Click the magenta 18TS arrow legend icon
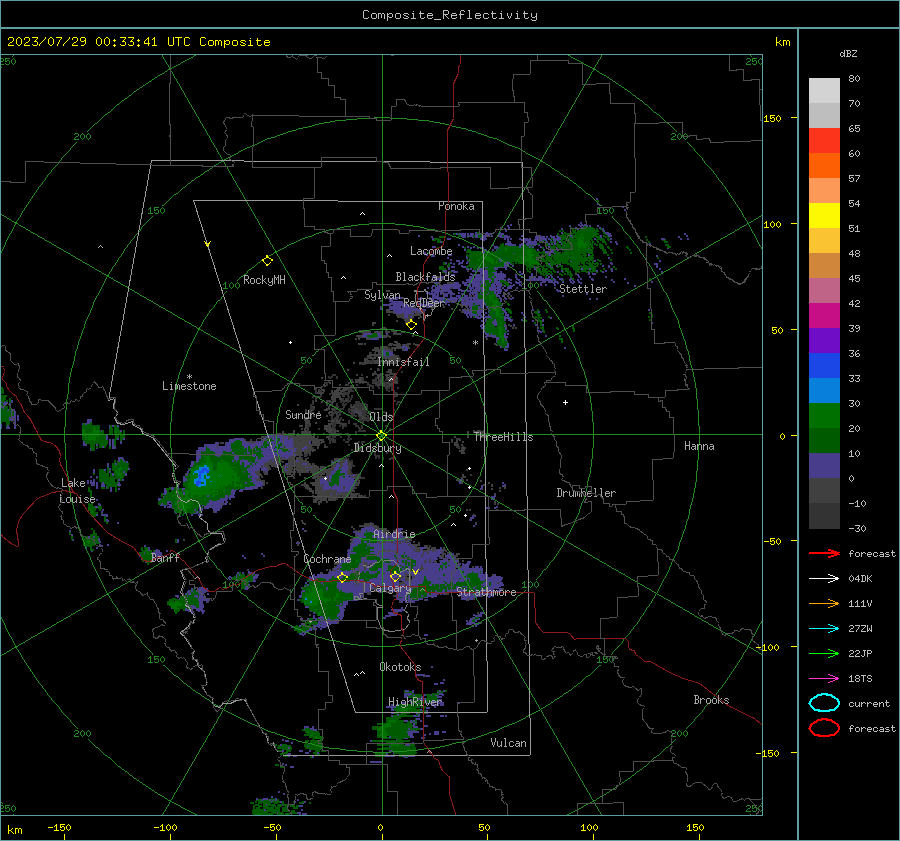The image size is (900, 841). [824, 679]
